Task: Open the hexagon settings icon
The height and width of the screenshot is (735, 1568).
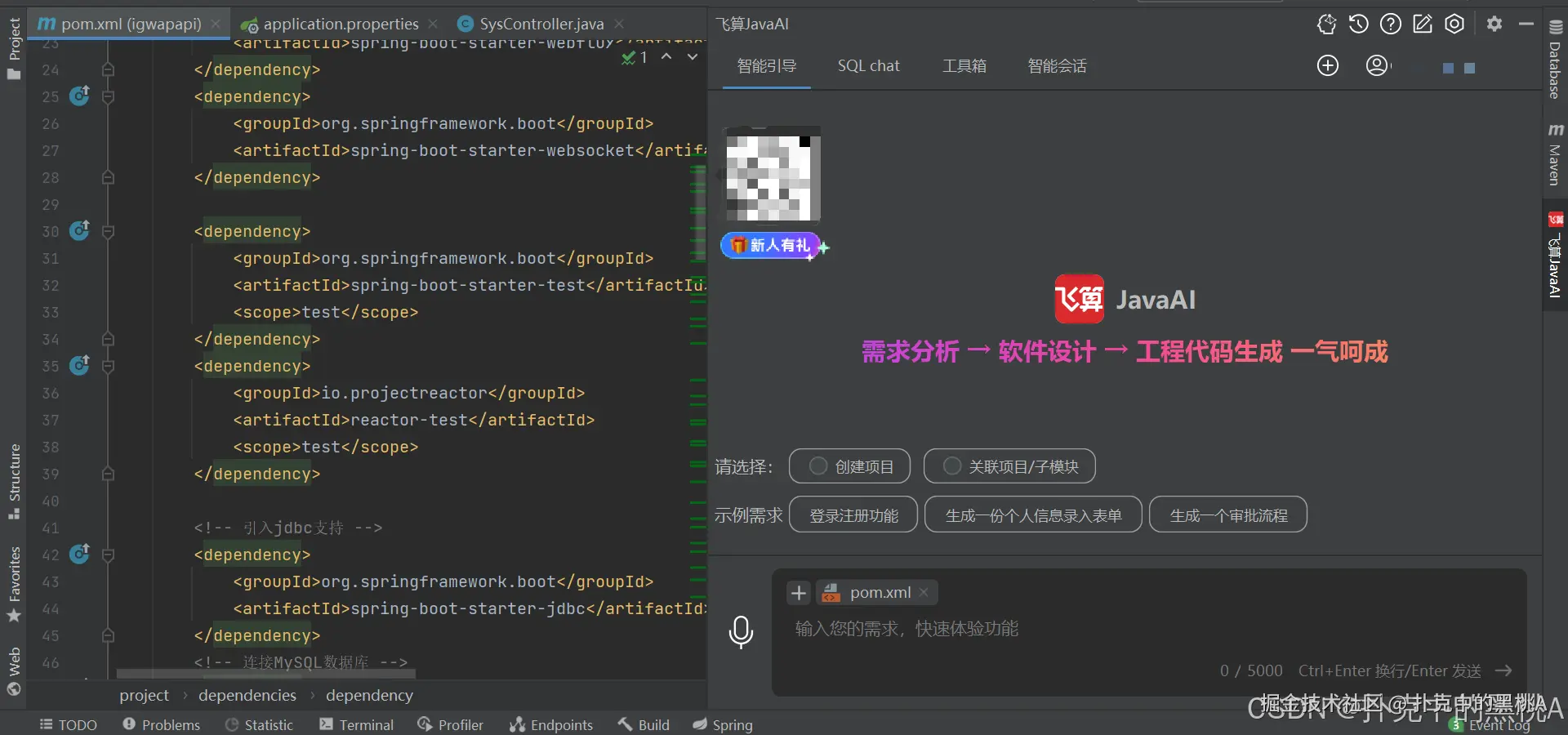Action: tap(1454, 24)
